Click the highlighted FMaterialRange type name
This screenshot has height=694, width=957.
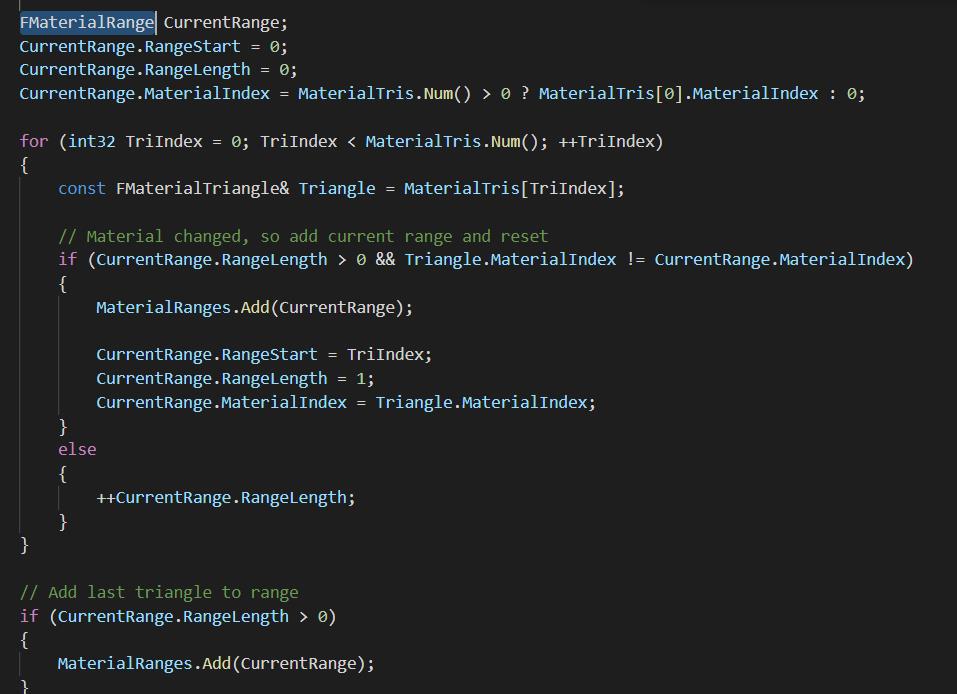[x=87, y=23]
